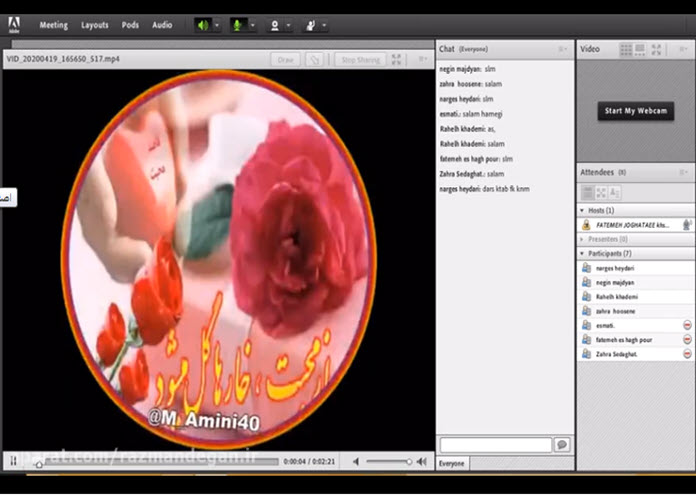Open the Layouts menu
The height and width of the screenshot is (498, 696).
point(95,25)
